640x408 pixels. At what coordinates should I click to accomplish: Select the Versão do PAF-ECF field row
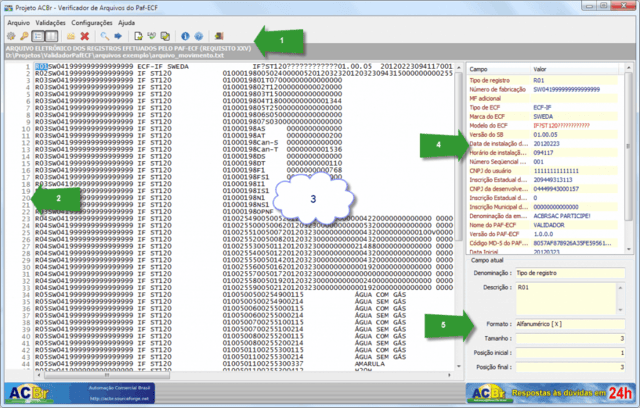(x=543, y=234)
